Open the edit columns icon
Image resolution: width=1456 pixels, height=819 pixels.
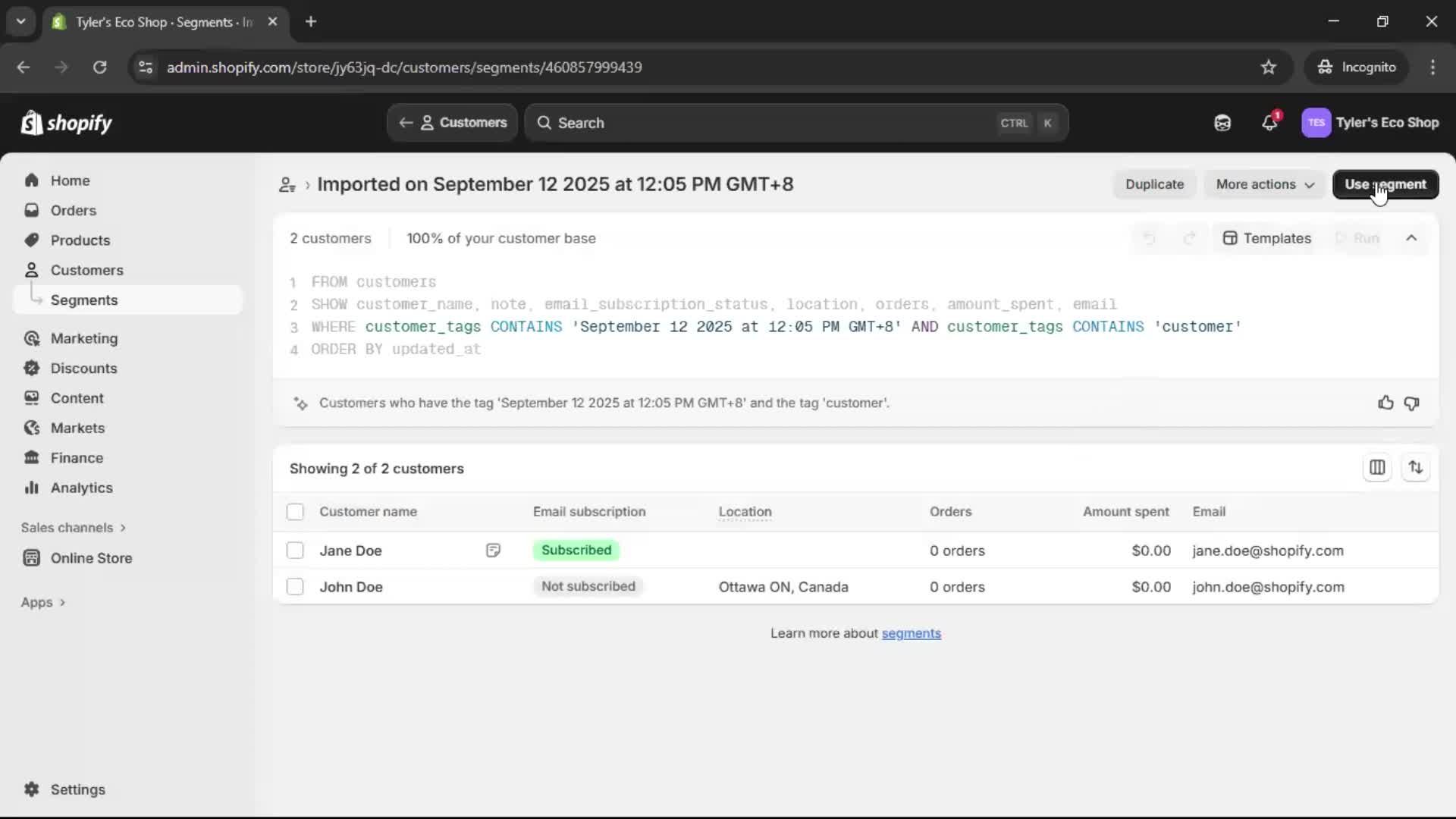coord(1378,467)
